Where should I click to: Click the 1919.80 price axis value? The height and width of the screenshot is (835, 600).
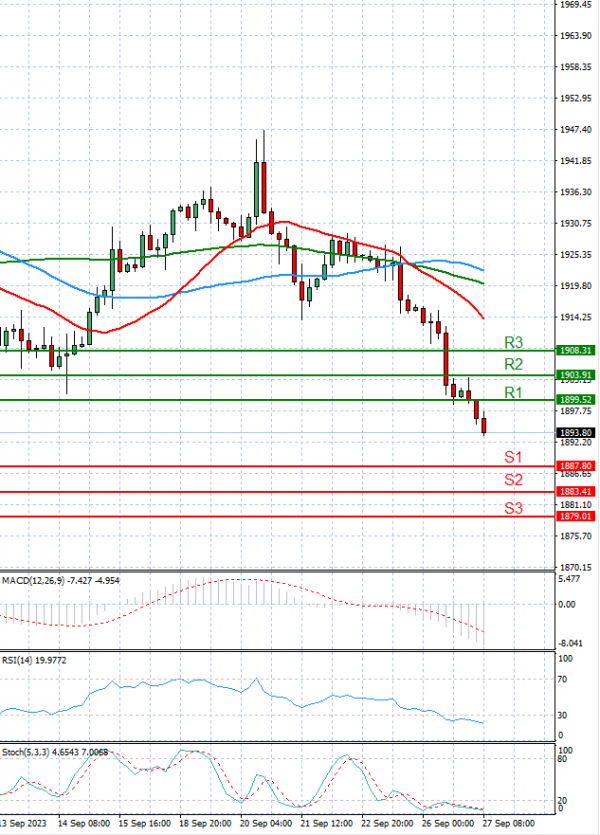pyautogui.click(x=576, y=286)
